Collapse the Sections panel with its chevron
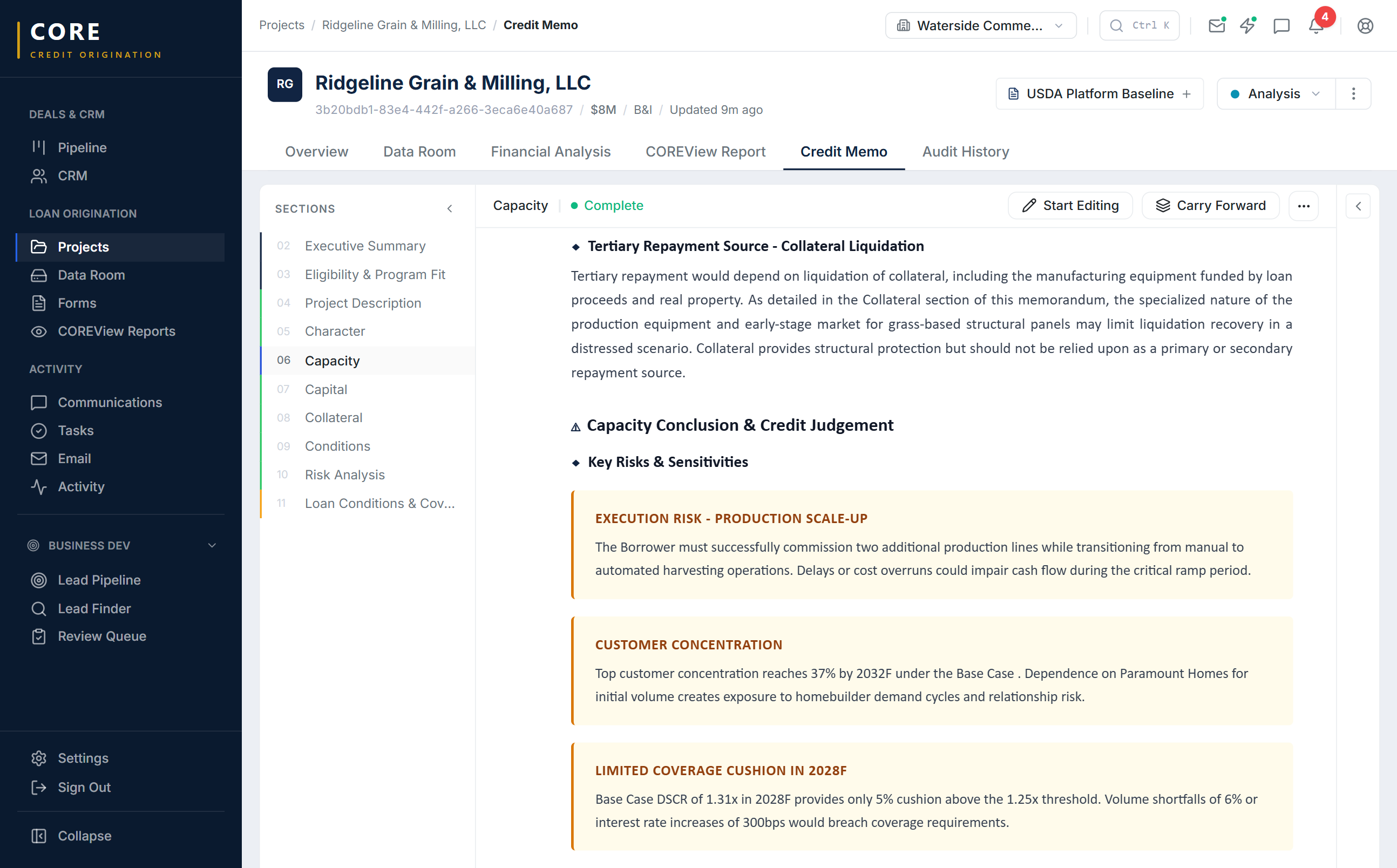Viewport: 1397px width, 868px height. click(x=450, y=208)
